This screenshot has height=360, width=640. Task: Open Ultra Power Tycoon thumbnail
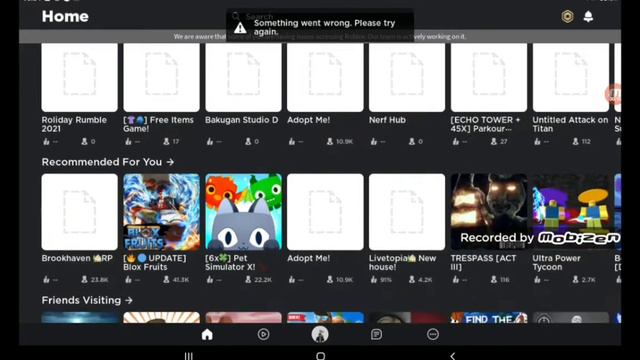[571, 212]
